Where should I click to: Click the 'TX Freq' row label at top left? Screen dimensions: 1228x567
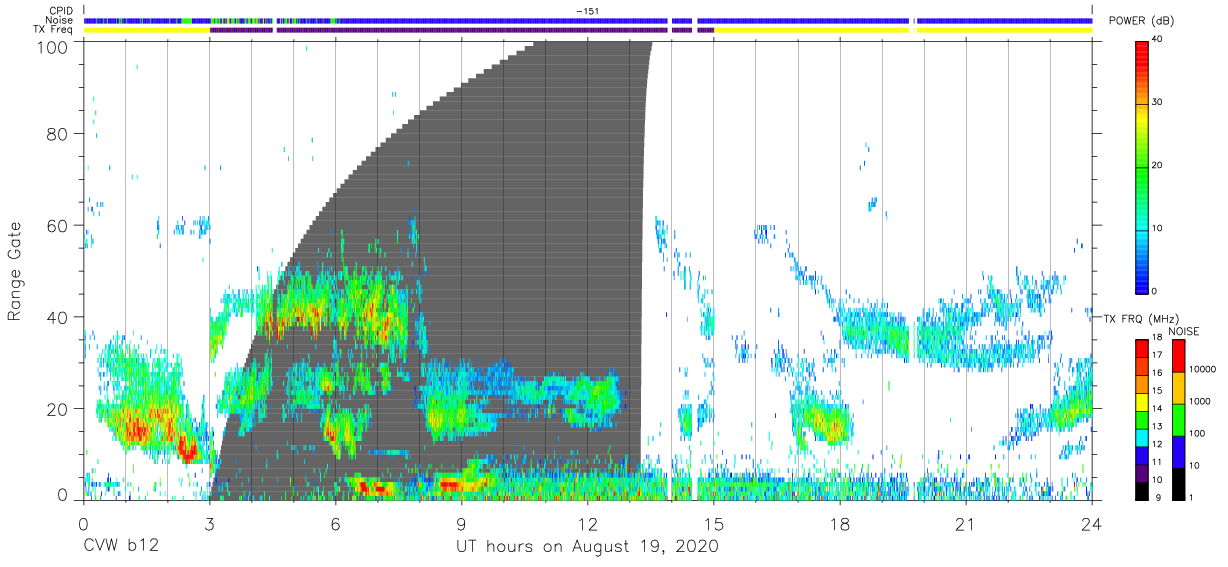point(55,30)
